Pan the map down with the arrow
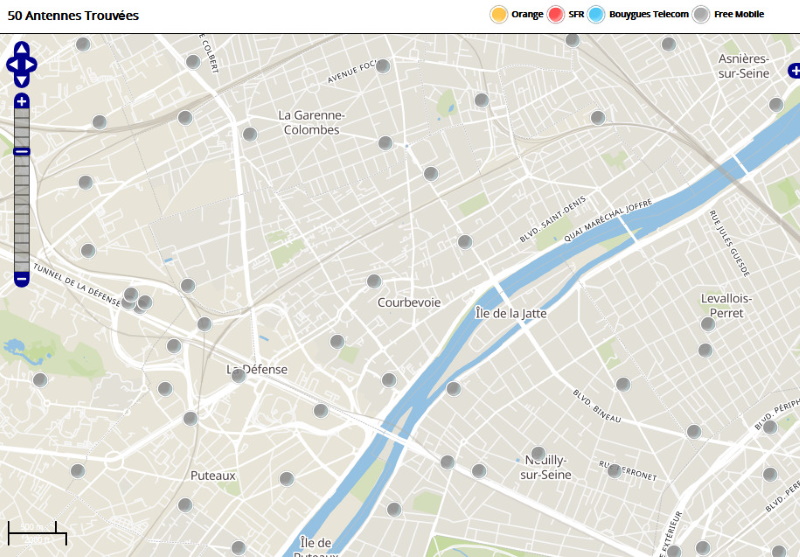 click(x=21, y=80)
